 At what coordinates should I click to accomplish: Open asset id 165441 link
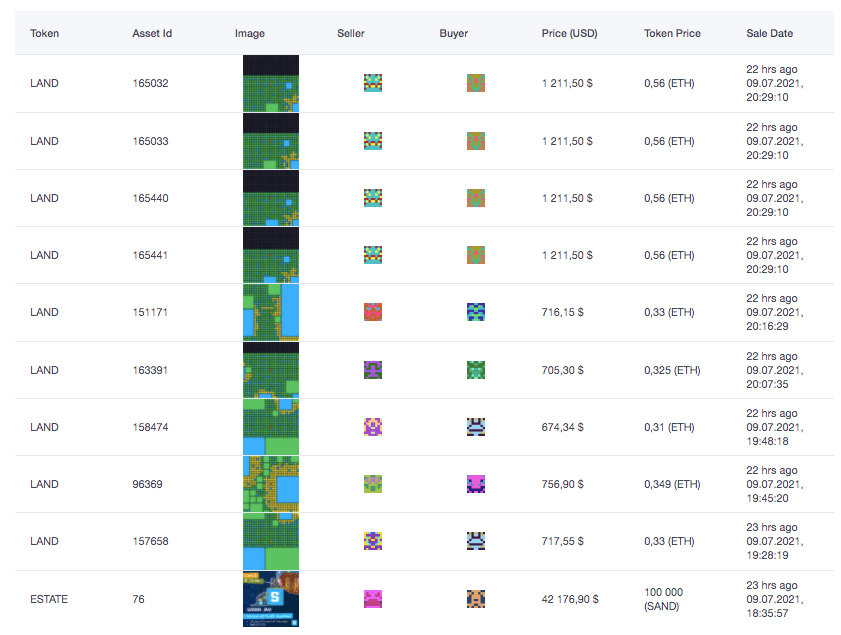coord(150,255)
